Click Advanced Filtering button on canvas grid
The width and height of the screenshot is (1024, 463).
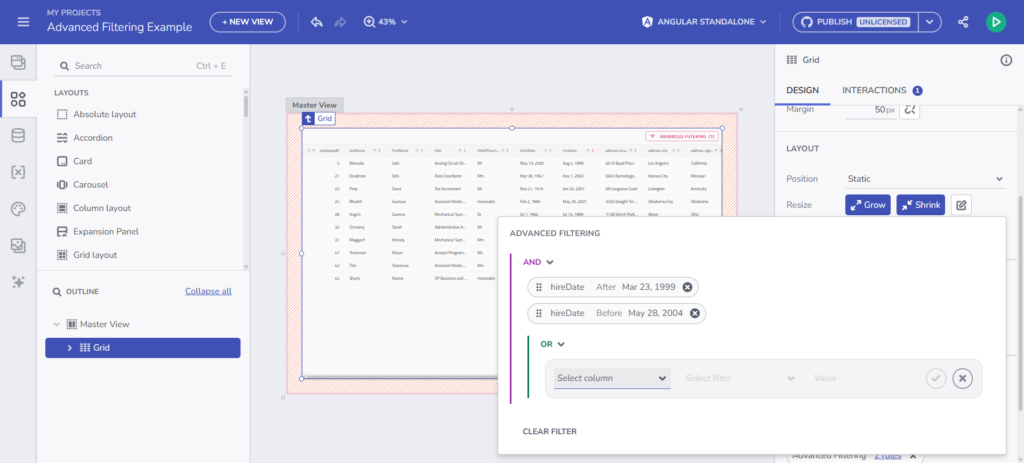pyautogui.click(x=682, y=136)
